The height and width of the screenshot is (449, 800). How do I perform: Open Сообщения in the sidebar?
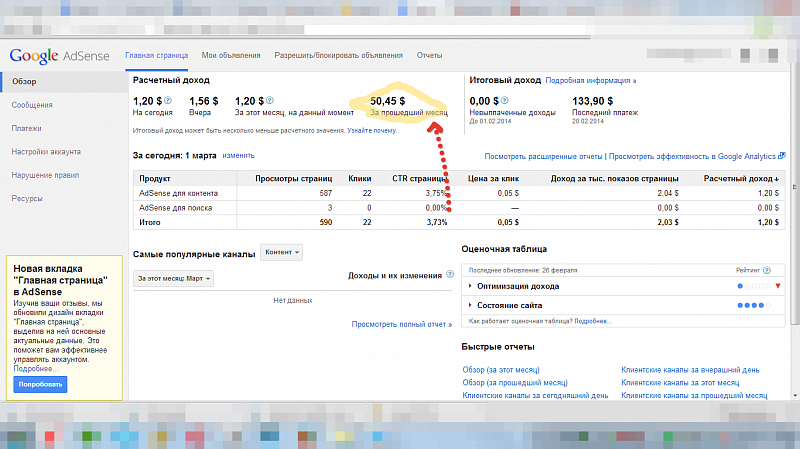tap(32, 105)
